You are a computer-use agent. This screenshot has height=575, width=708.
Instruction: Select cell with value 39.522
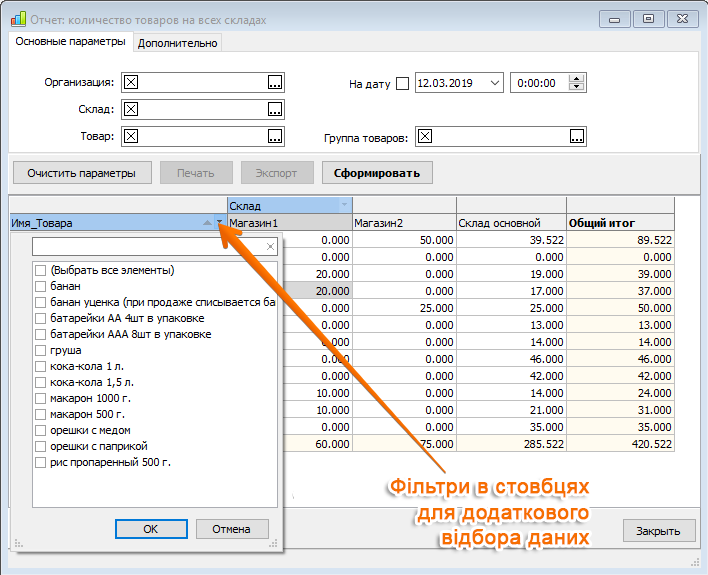512,240
